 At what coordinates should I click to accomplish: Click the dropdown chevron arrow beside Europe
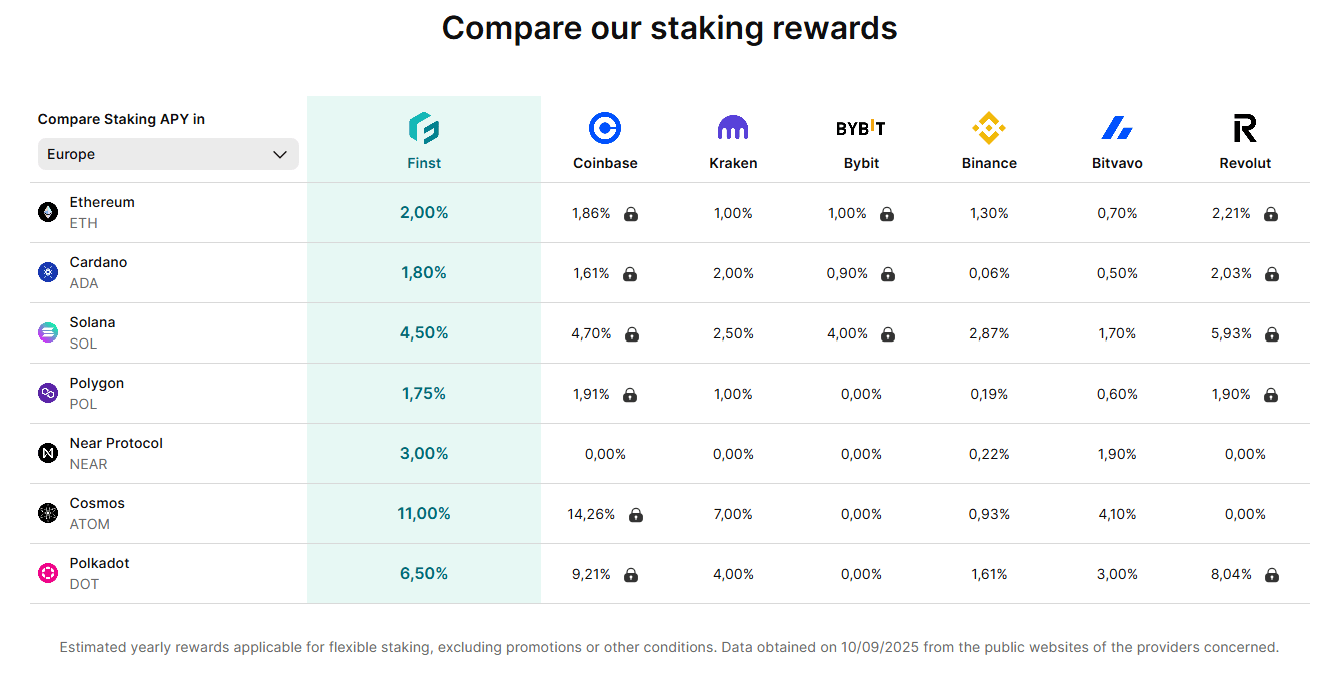point(280,154)
